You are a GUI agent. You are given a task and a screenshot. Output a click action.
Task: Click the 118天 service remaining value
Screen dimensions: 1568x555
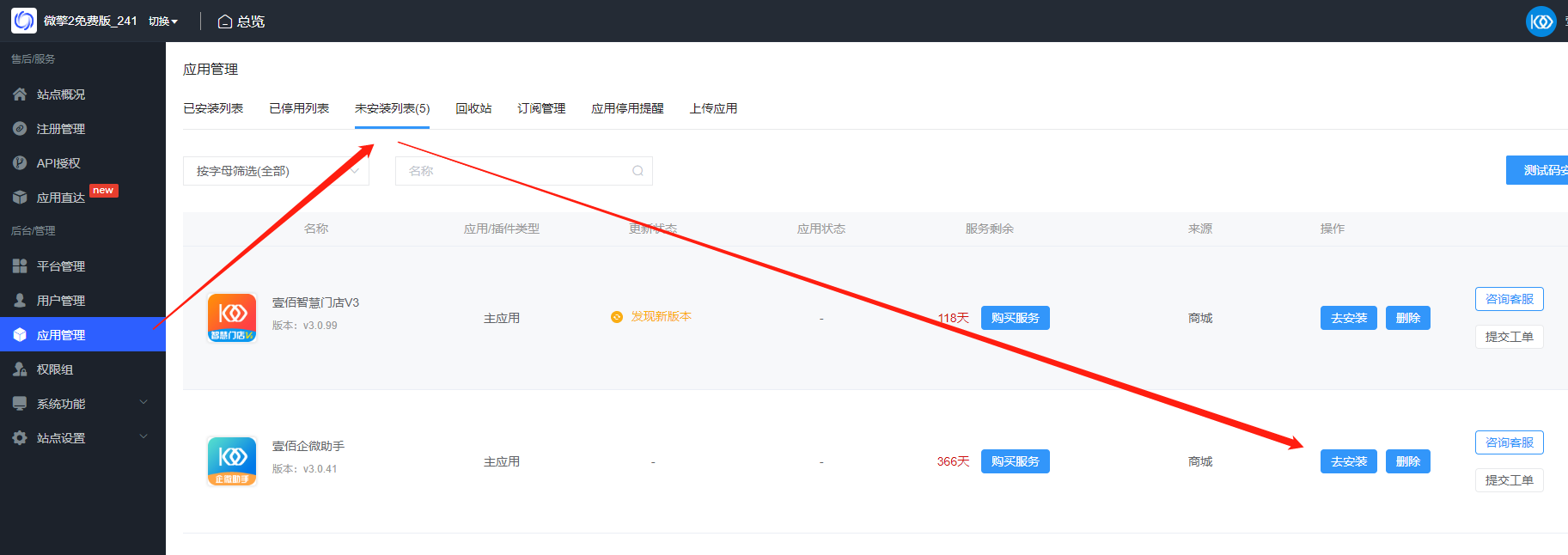point(953,318)
